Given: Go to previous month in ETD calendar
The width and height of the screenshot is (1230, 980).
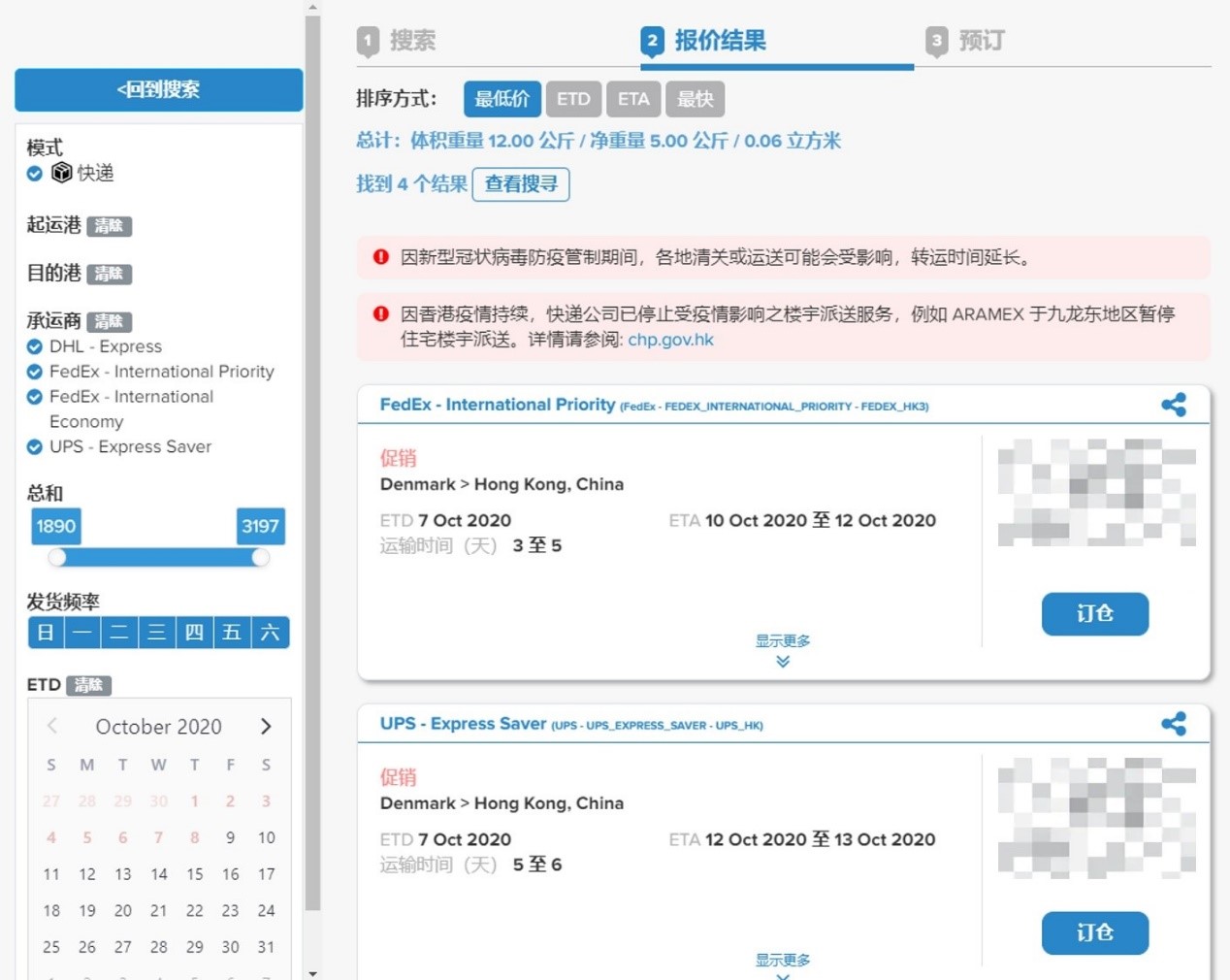Looking at the screenshot, I should pos(52,726).
